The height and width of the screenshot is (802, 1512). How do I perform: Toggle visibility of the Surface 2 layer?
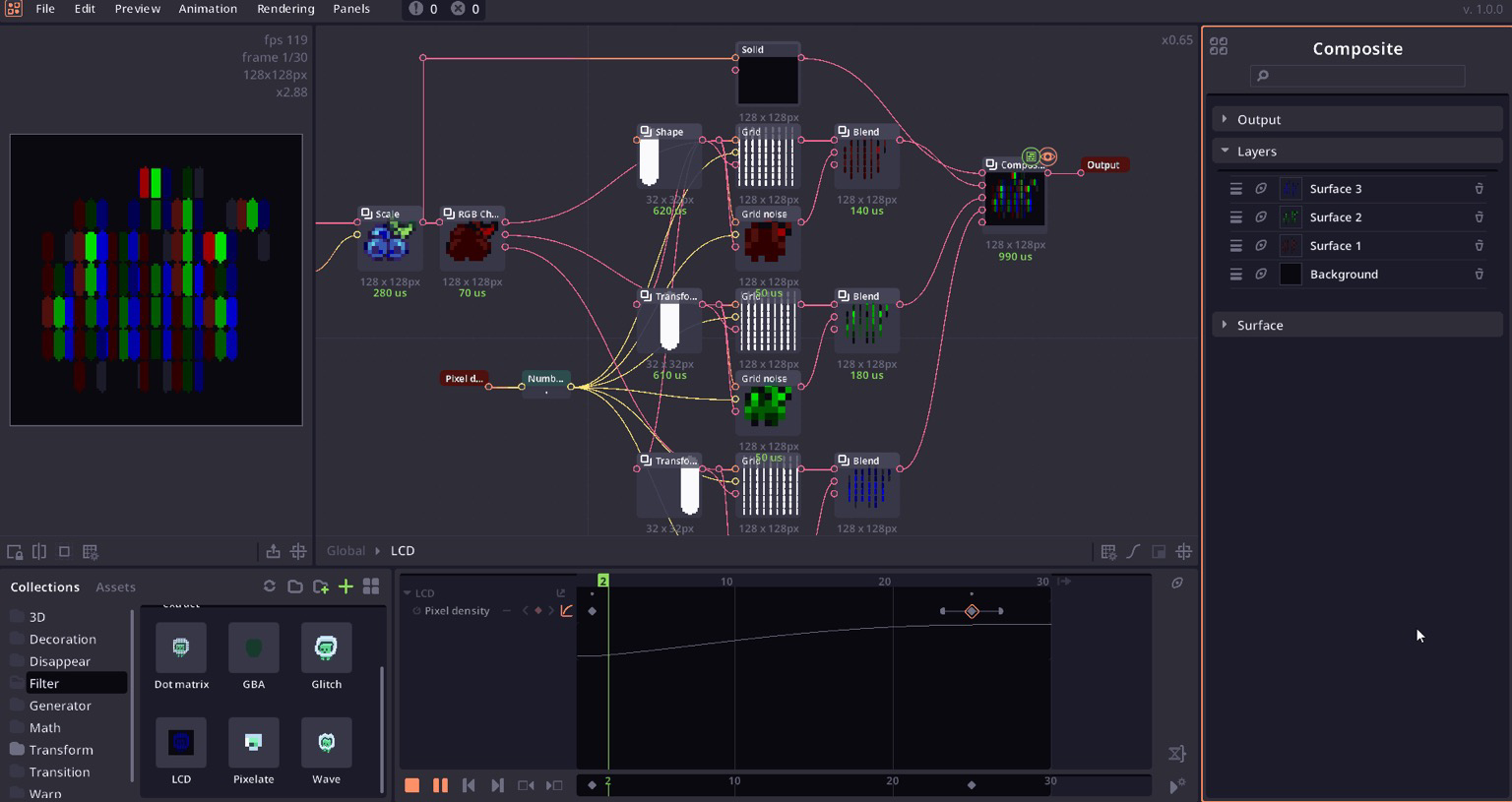click(x=1261, y=217)
